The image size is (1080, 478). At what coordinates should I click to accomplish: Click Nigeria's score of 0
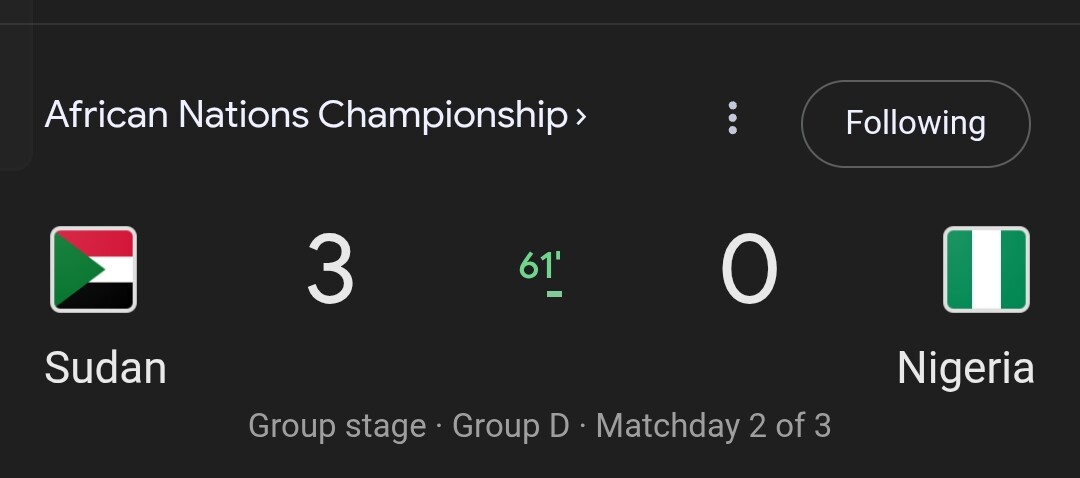coord(749,269)
